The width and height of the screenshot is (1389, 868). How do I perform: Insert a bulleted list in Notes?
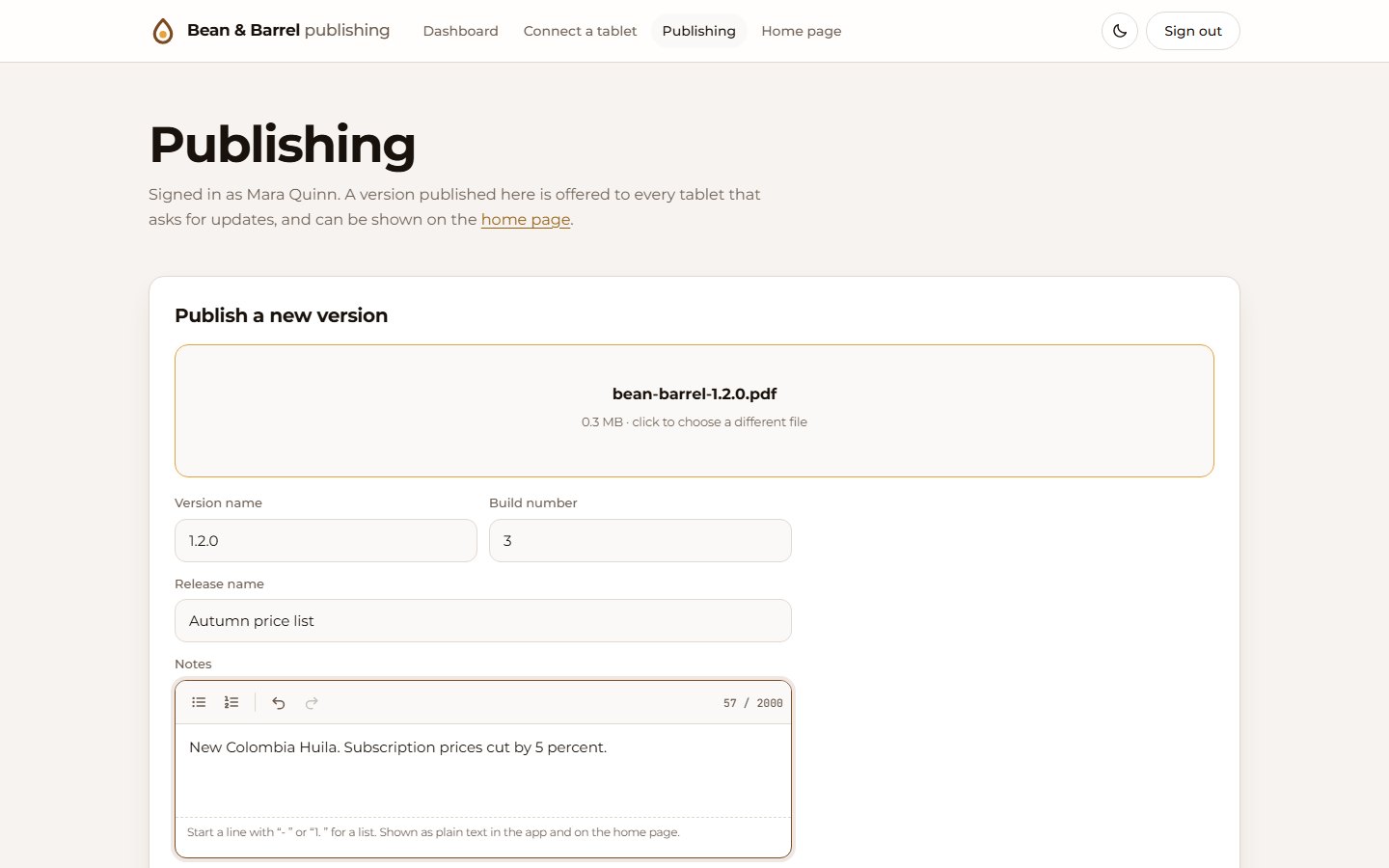click(x=199, y=702)
